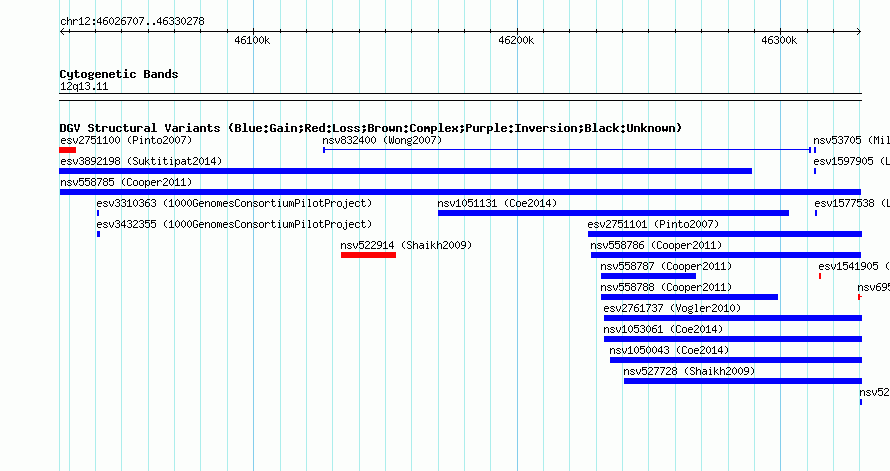The height and width of the screenshot is (471, 890).
Task: Select the blue esv2751101 gain bar
Action: (x=725, y=234)
